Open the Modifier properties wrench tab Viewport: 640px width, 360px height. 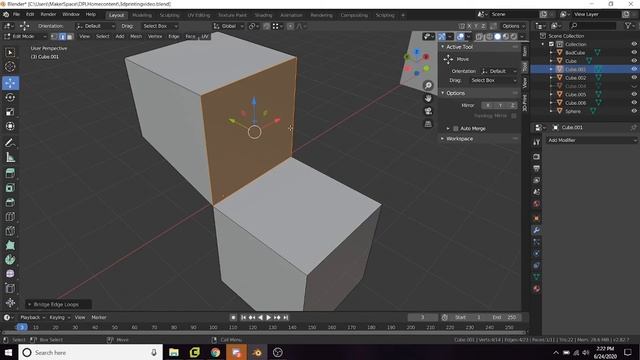[x=536, y=230]
